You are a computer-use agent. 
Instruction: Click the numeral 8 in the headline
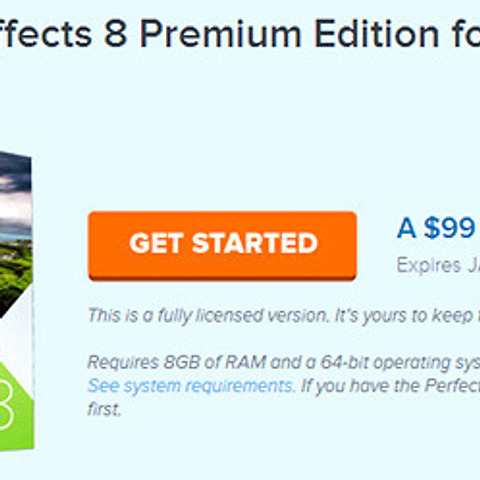click(116, 34)
